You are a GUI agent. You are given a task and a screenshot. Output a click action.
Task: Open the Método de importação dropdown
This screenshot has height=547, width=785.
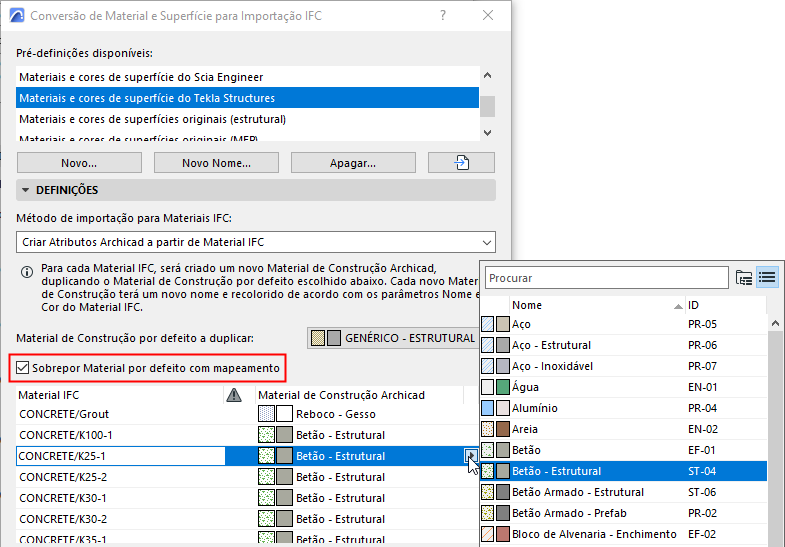point(256,242)
